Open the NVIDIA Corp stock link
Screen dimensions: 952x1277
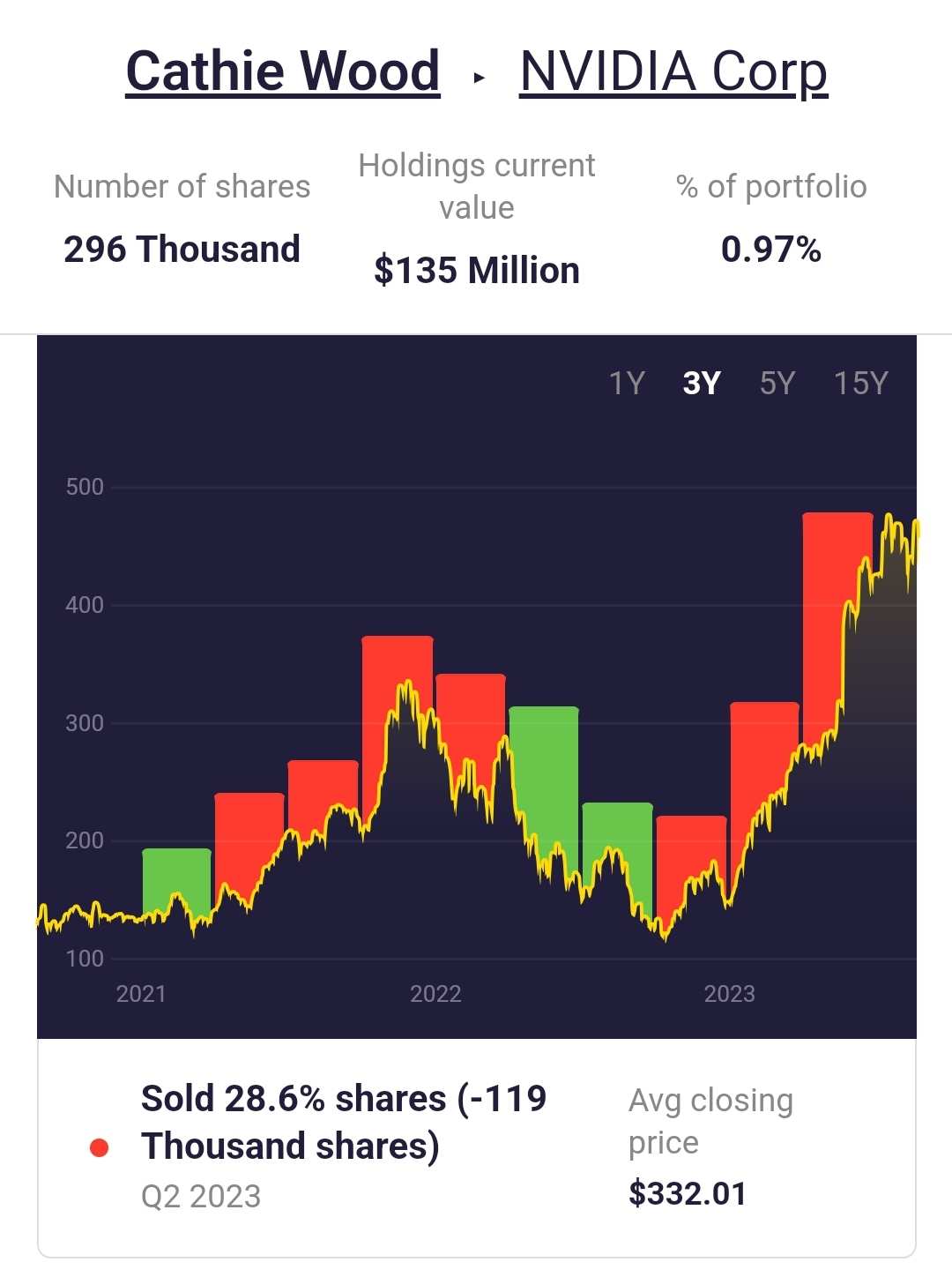coord(673,71)
